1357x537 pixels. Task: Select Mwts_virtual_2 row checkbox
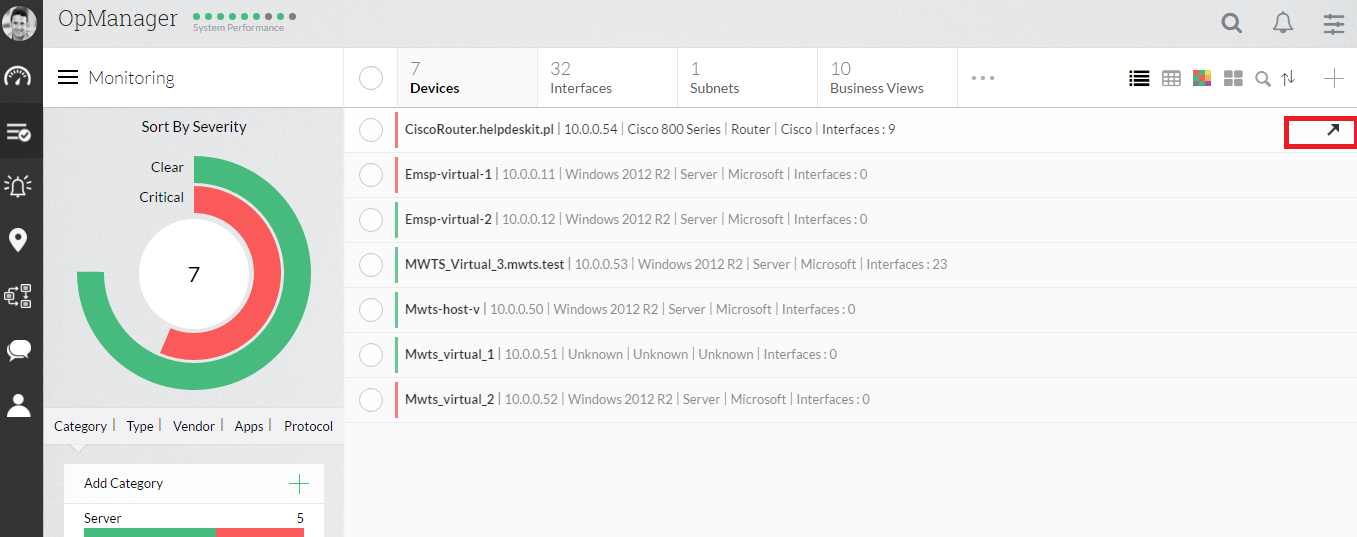[x=371, y=400]
